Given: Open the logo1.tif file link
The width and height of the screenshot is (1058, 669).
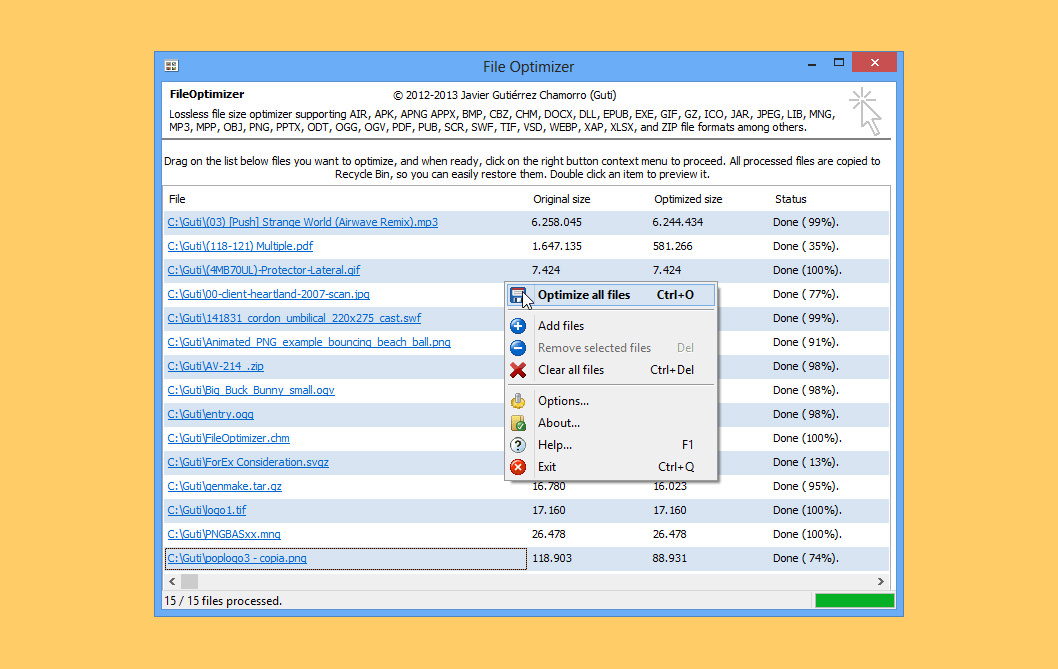Looking at the screenshot, I should coord(206,510).
